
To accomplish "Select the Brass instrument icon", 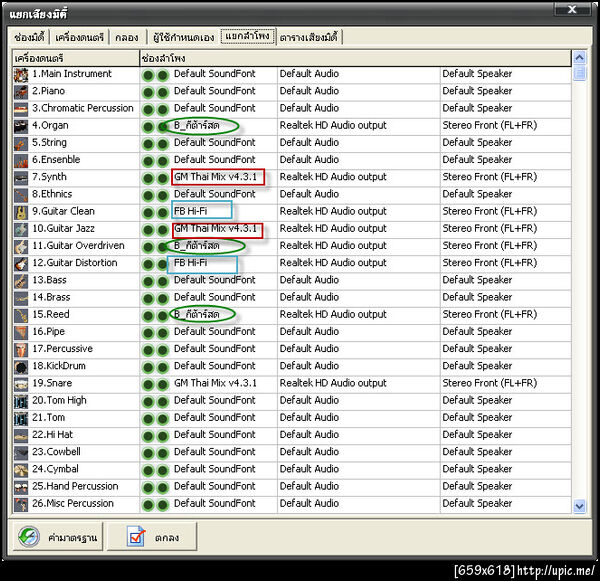I will (x=21, y=298).
